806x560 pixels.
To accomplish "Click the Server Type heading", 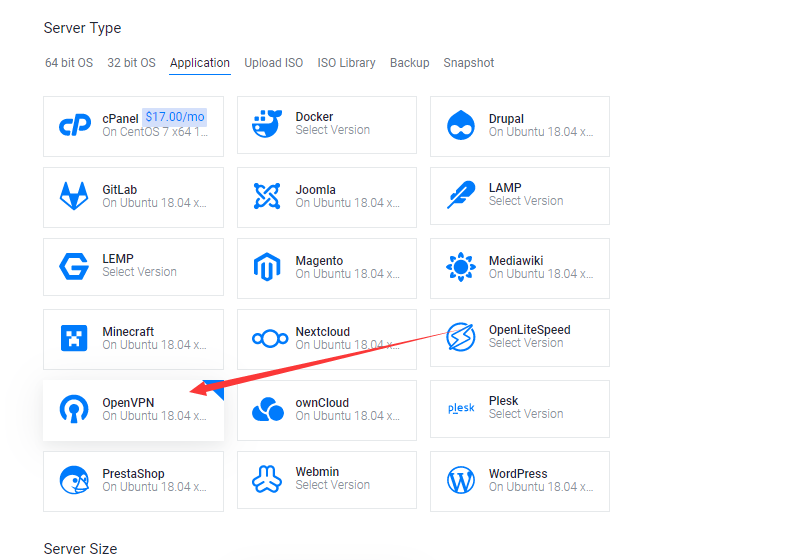I will pyautogui.click(x=82, y=28).
